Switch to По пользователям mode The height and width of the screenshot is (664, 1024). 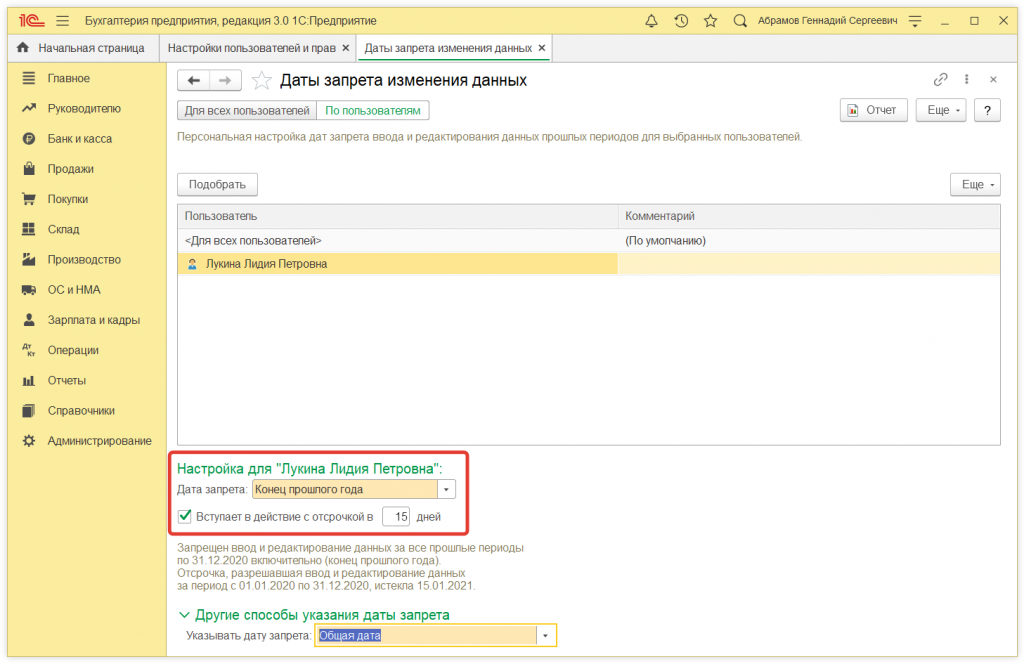pyautogui.click(x=373, y=110)
